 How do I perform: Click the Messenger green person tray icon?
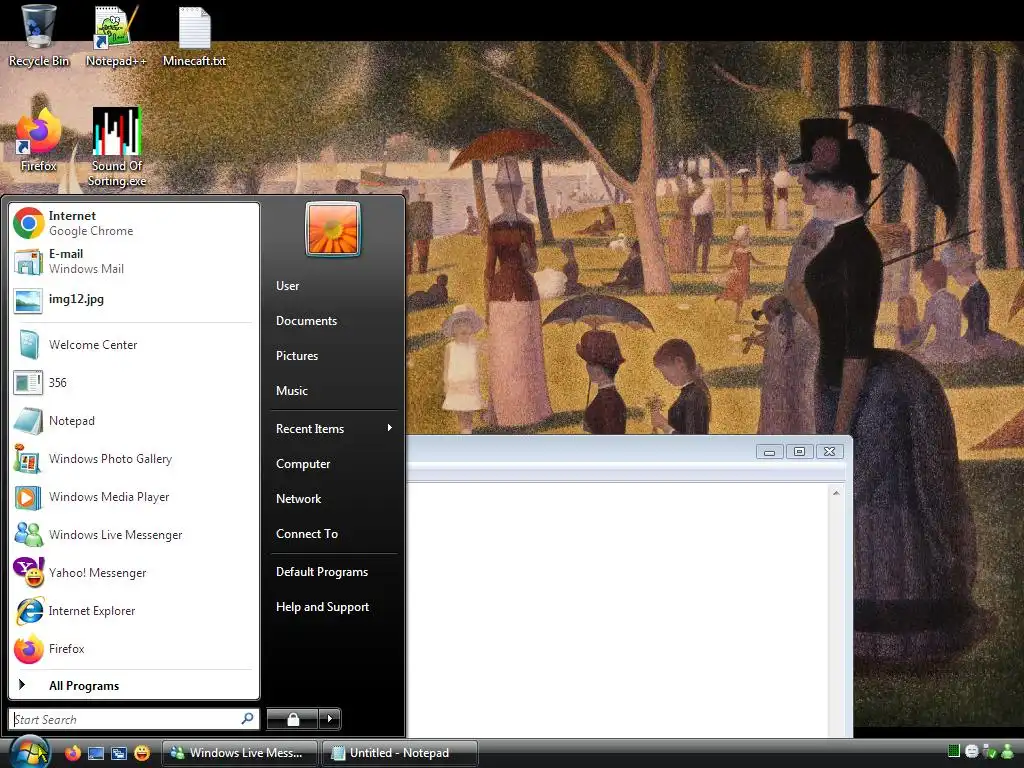click(1008, 752)
